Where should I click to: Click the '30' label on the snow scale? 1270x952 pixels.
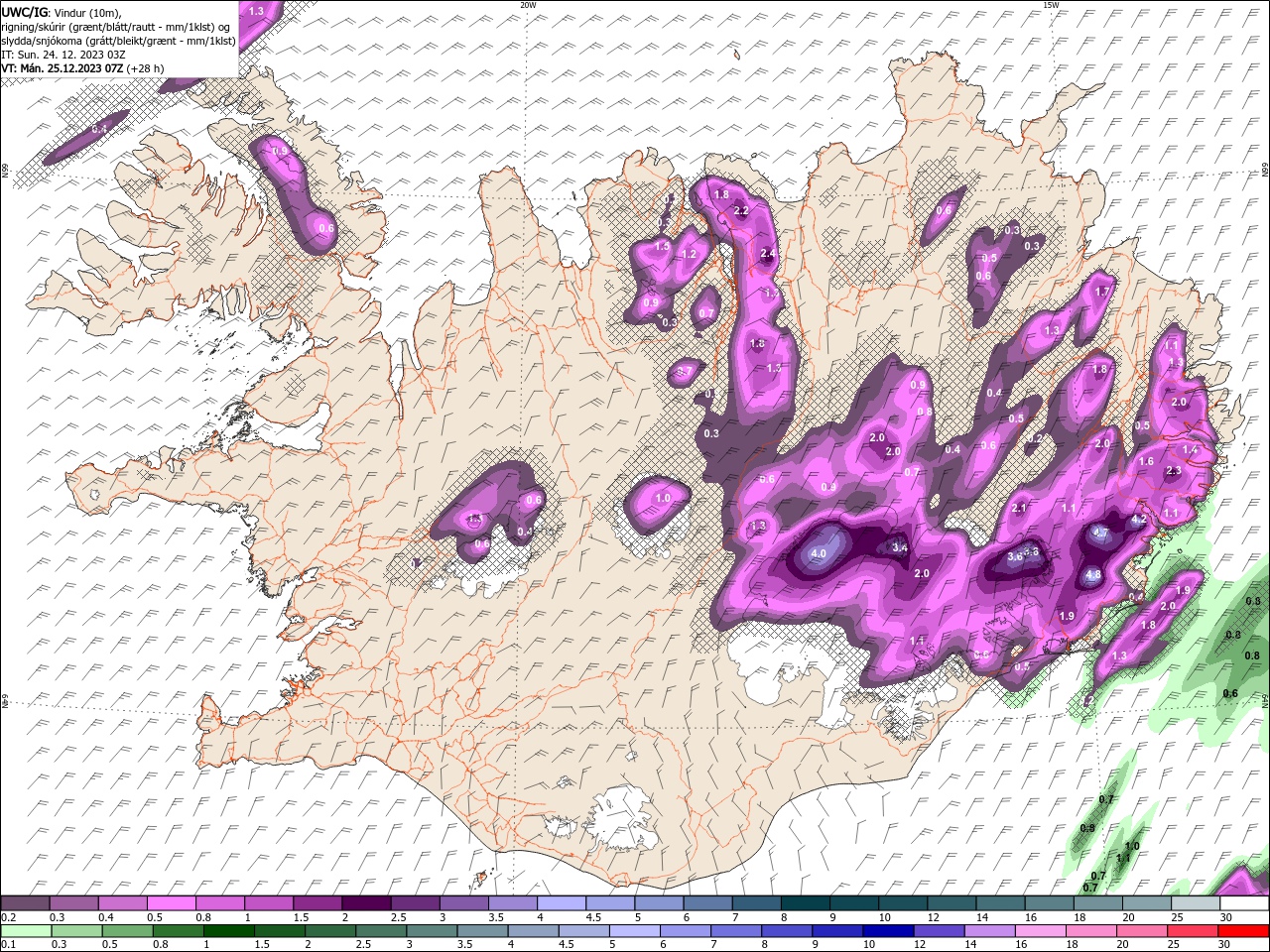[1226, 917]
